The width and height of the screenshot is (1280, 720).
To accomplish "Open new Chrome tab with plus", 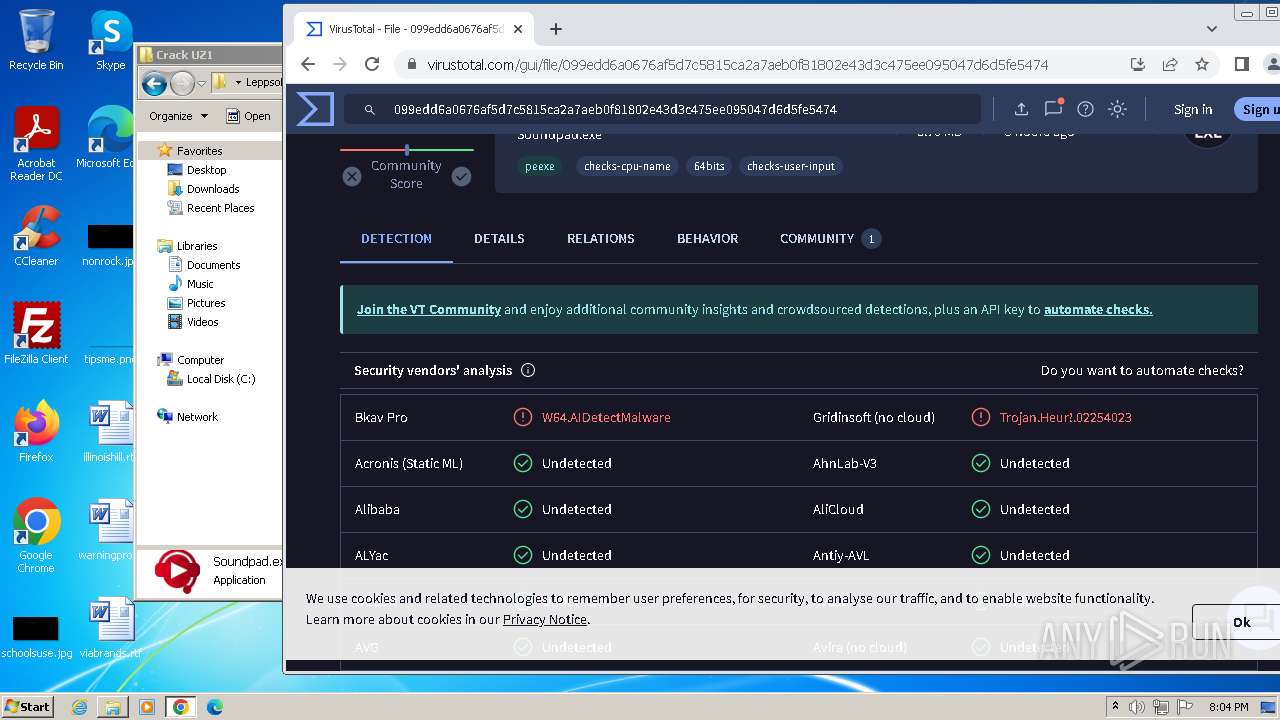I will pyautogui.click(x=556, y=29).
